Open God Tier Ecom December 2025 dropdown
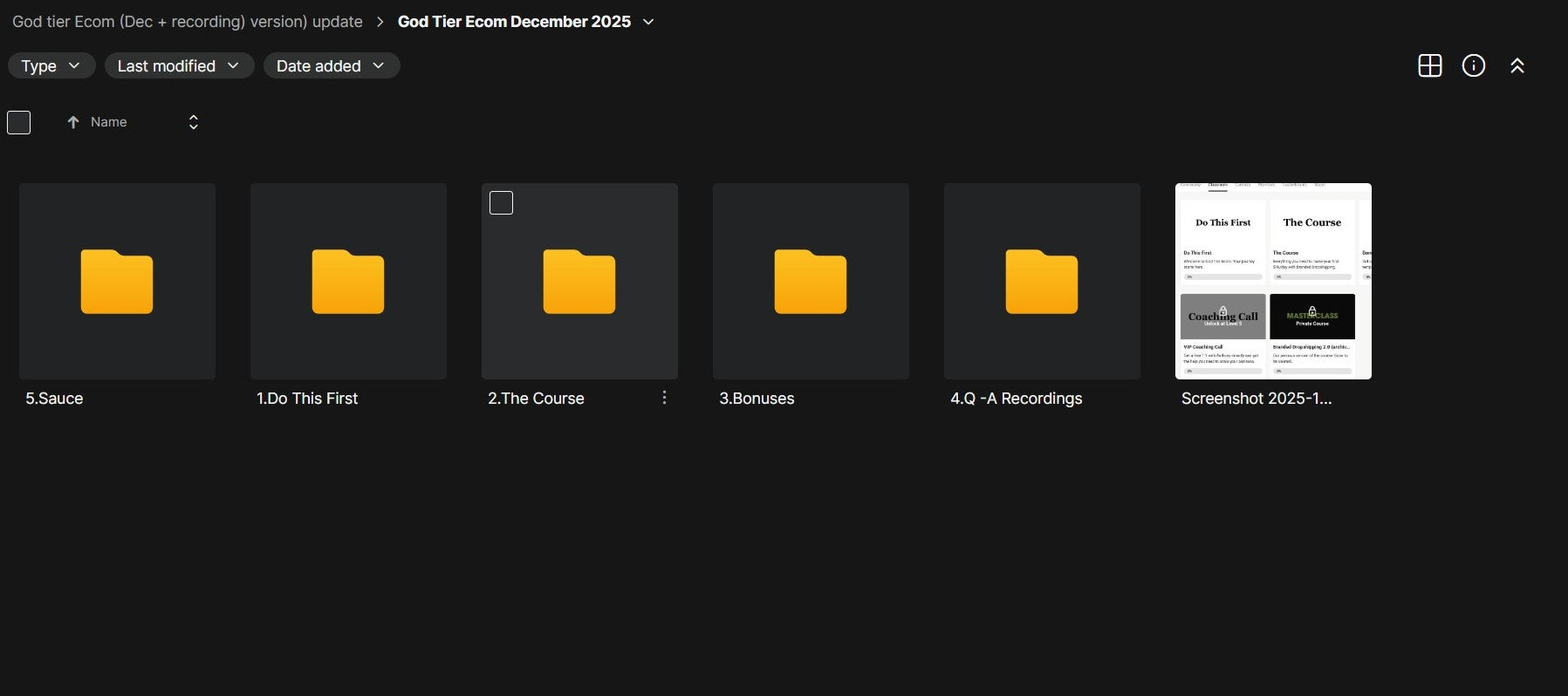 (x=648, y=22)
